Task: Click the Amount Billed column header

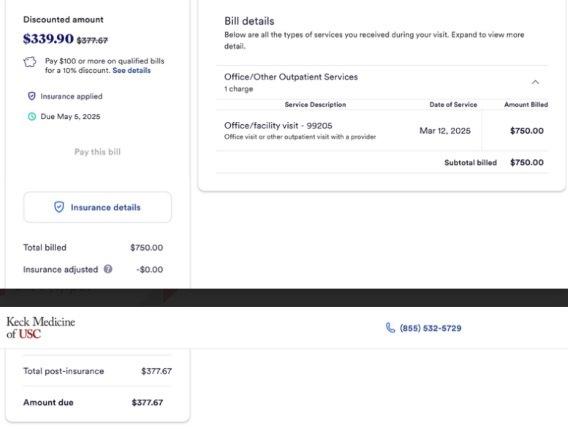Action: 526,105
